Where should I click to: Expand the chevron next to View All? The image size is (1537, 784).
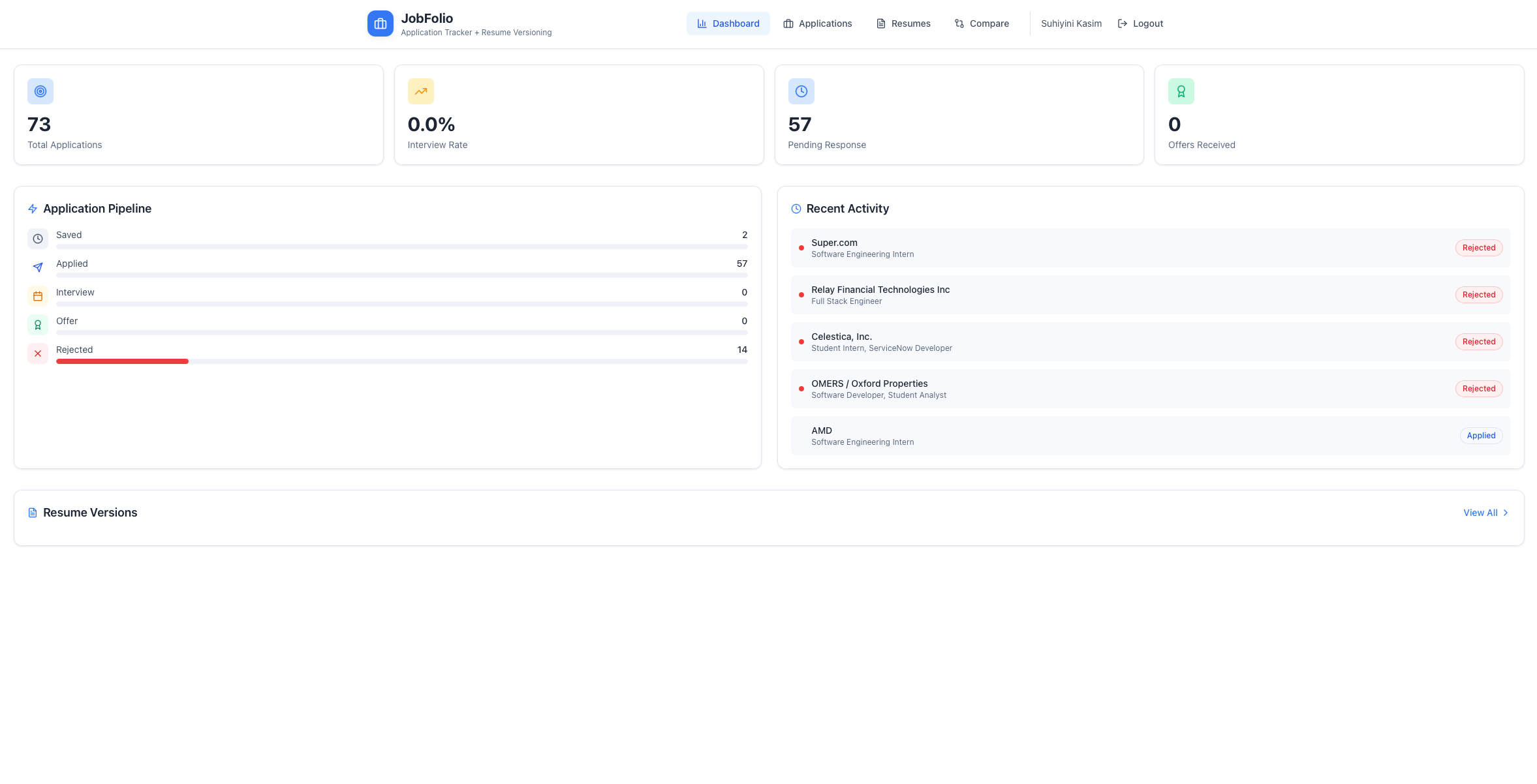point(1506,513)
